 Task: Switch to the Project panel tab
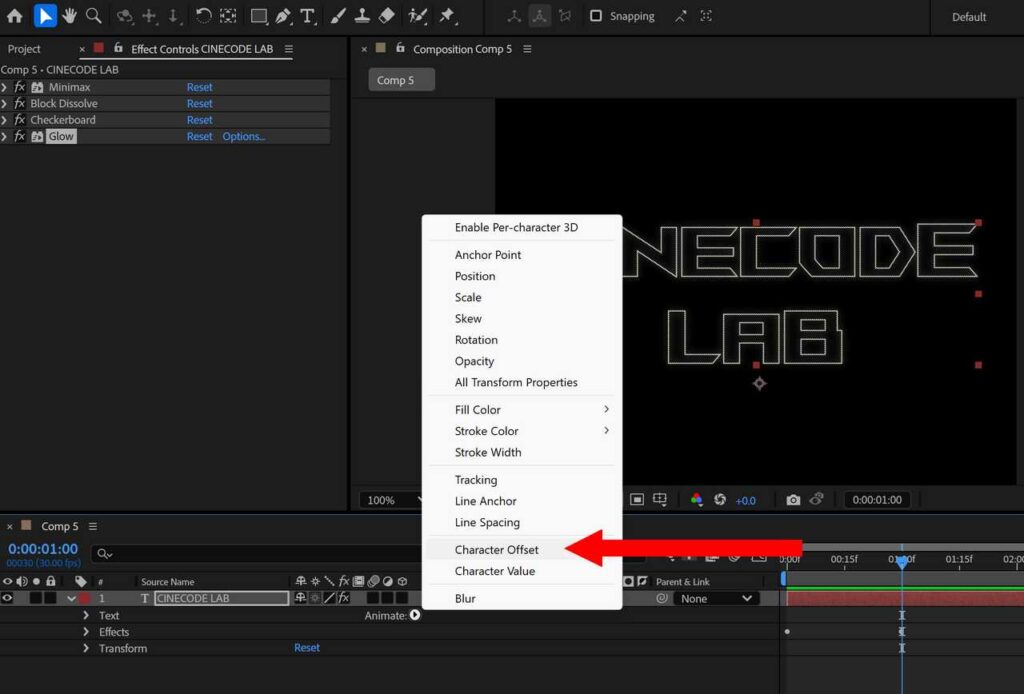[24, 49]
